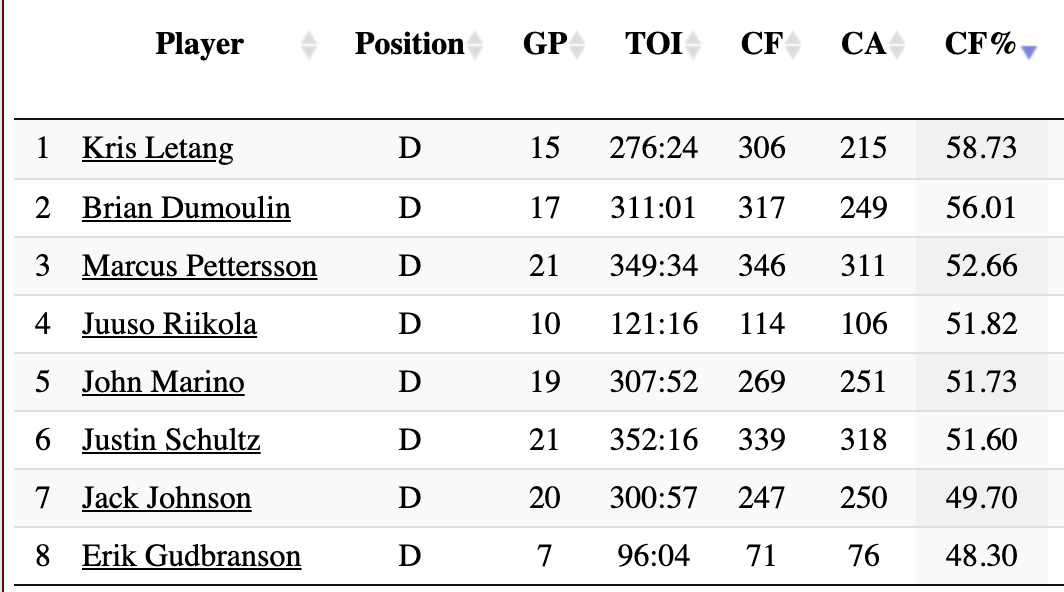Sort table by the Player header
This screenshot has height=592, width=1064.
(199, 45)
